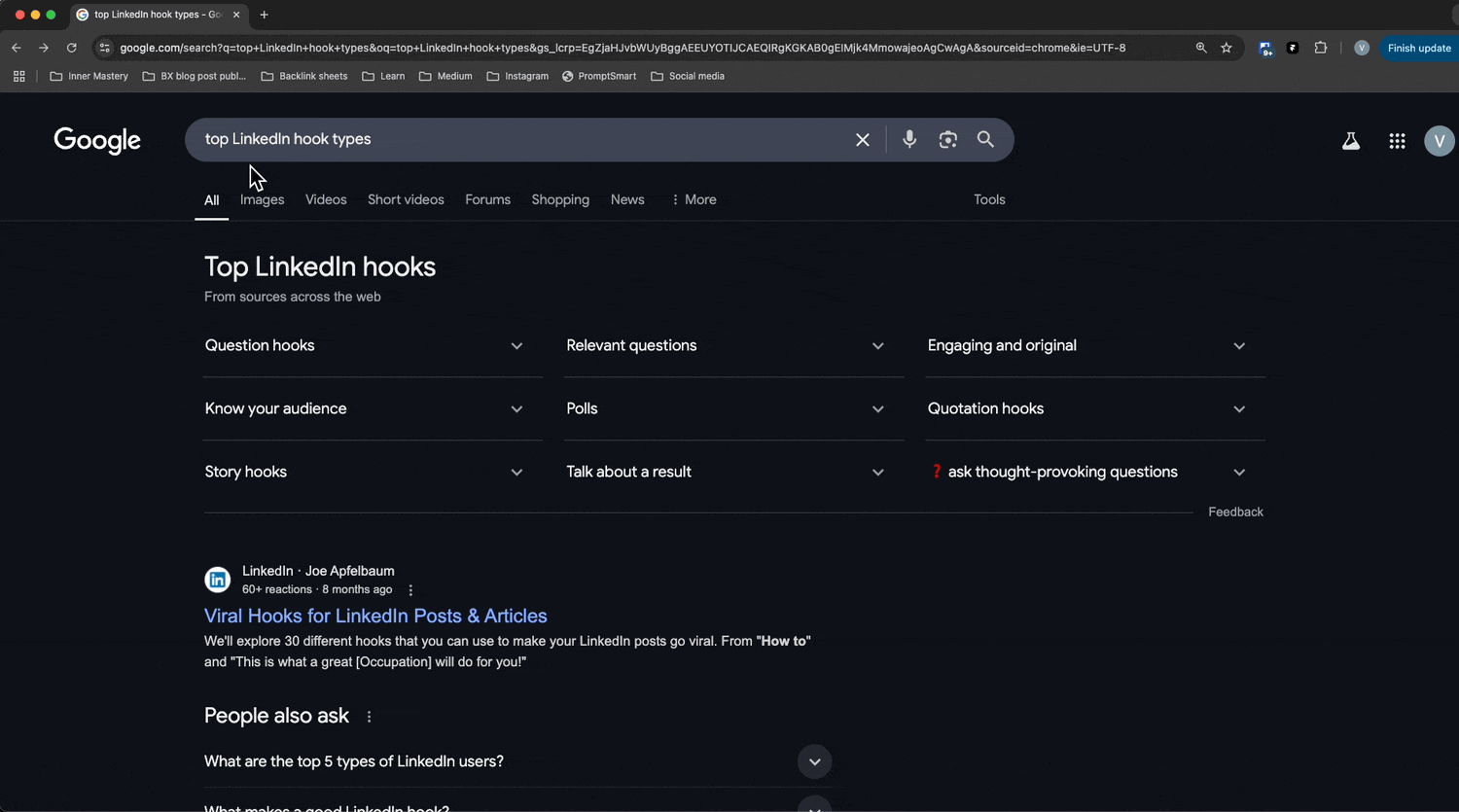Open the Social media bookmarks folder
The height and width of the screenshot is (812, 1459).
point(688,76)
